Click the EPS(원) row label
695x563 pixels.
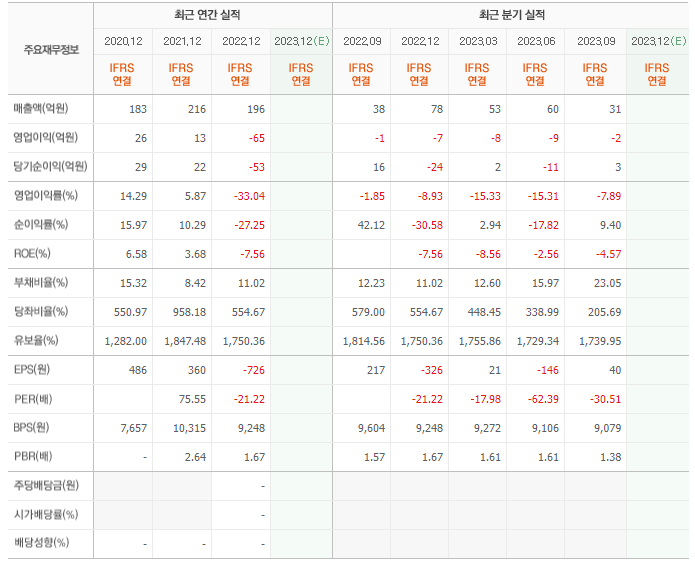31,369
